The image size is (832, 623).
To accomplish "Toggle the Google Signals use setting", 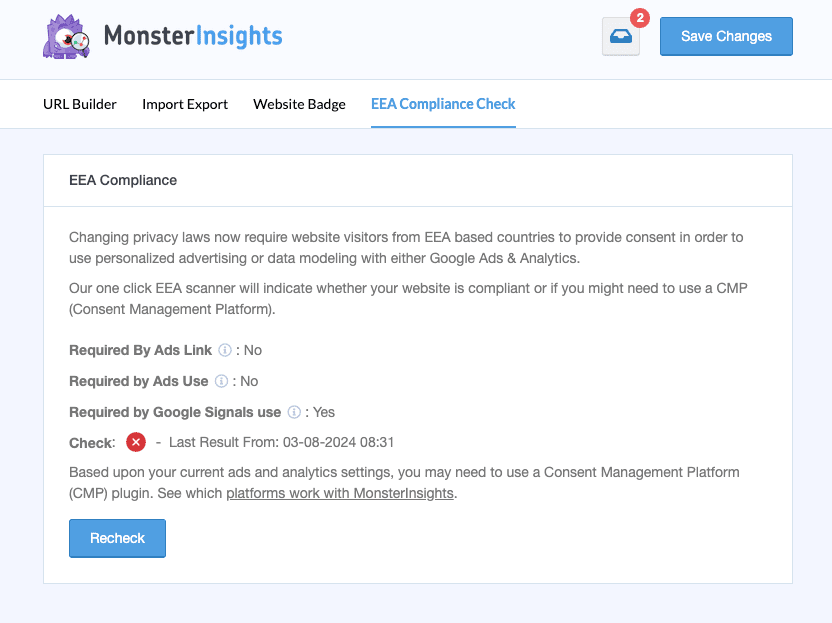I will [324, 412].
